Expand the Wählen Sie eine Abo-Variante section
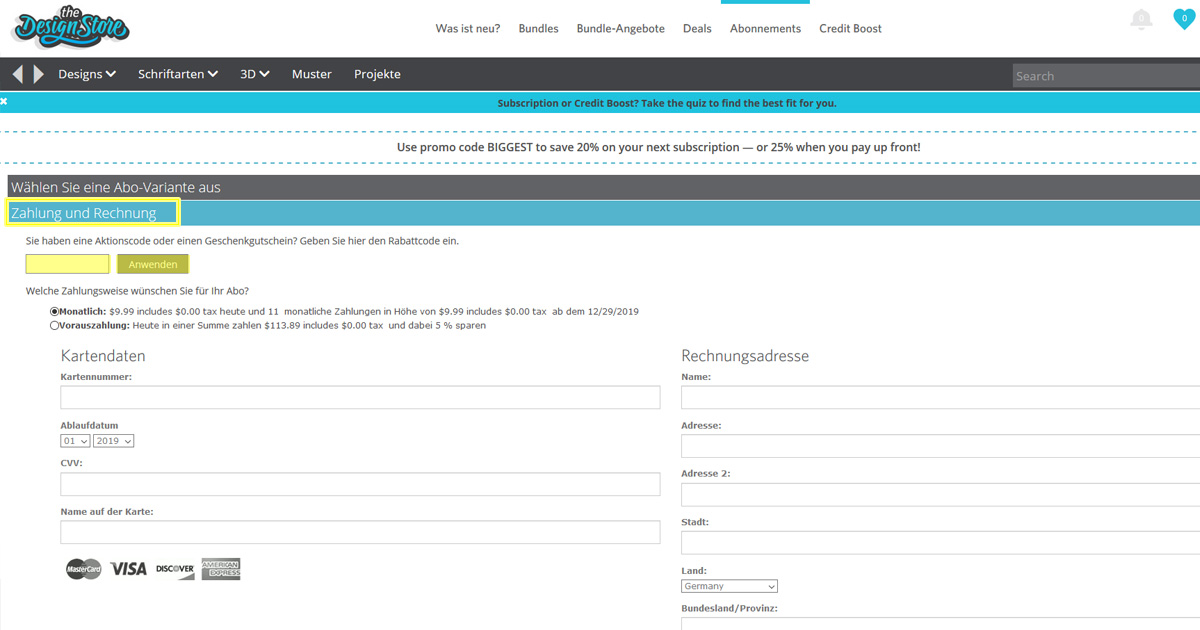Image resolution: width=1200 pixels, height=630 pixels. (x=116, y=187)
